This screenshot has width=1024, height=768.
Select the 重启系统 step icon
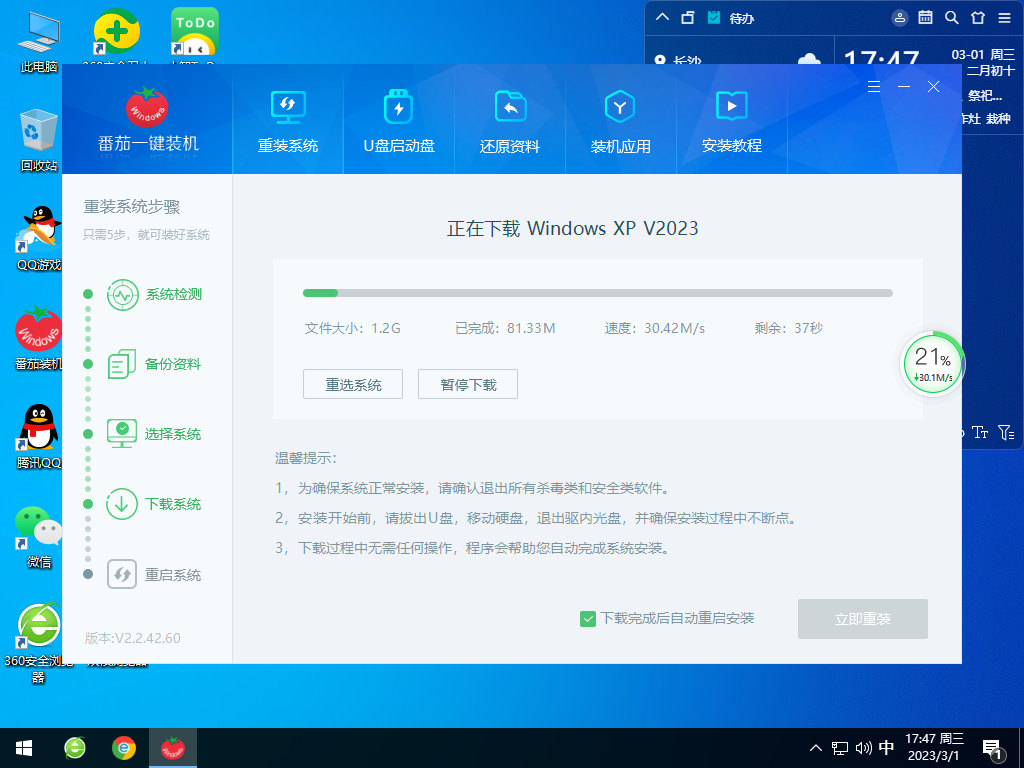122,574
